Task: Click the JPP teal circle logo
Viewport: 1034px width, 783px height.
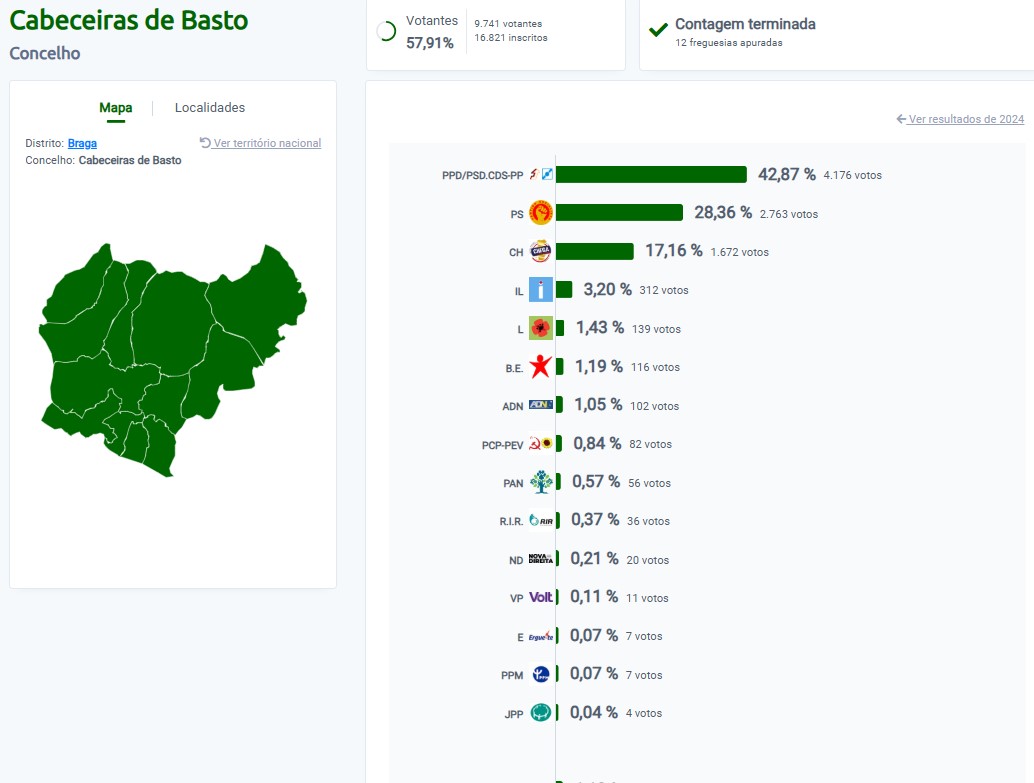Action: pyautogui.click(x=541, y=712)
